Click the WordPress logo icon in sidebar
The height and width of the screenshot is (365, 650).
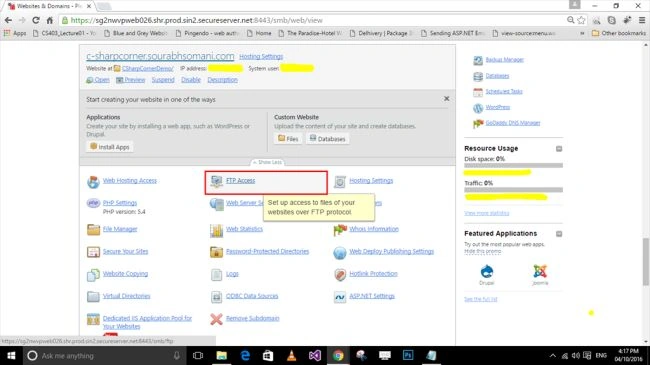click(x=478, y=108)
